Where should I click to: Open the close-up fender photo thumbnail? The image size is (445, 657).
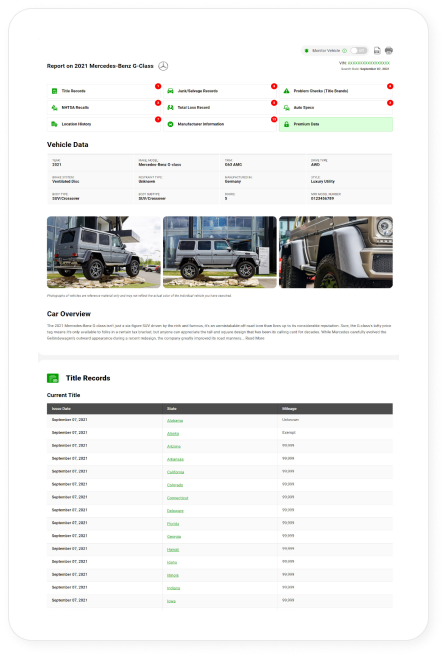coord(336,252)
